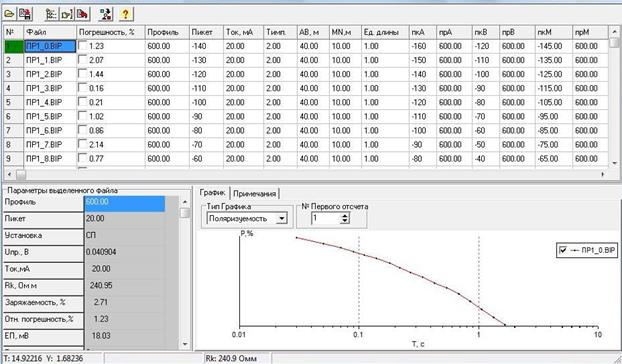622x364 pixels.
Task: Open the Тип Графика dropdown list
Action: [281, 218]
